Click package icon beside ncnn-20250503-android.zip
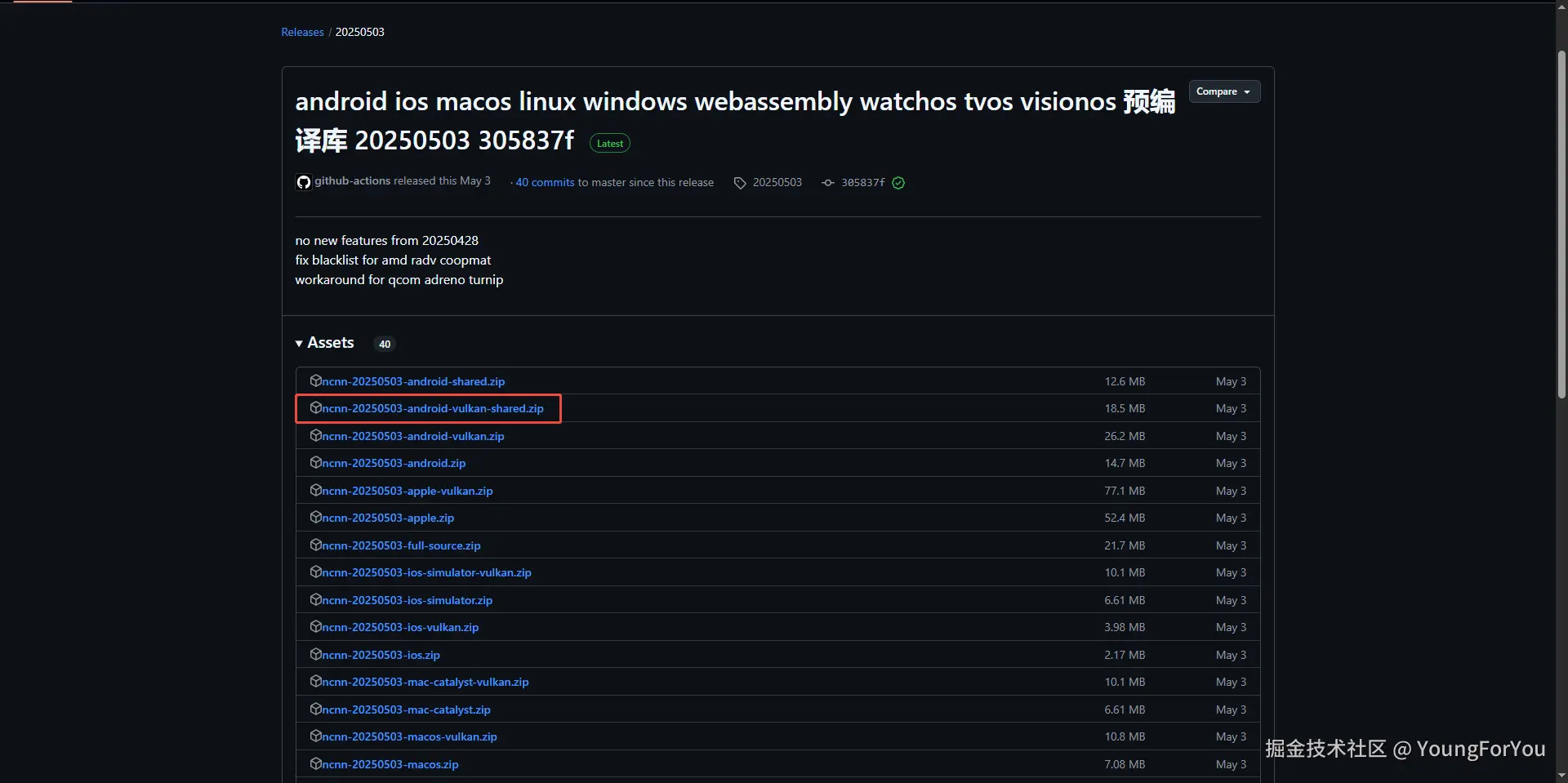 [x=315, y=462]
